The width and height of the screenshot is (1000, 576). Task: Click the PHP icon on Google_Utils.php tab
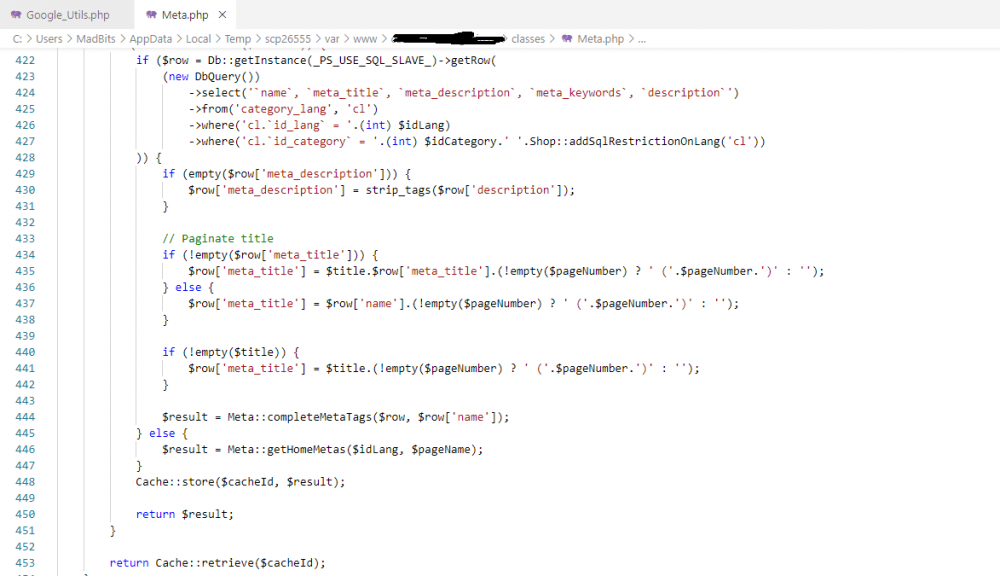pyautogui.click(x=15, y=16)
